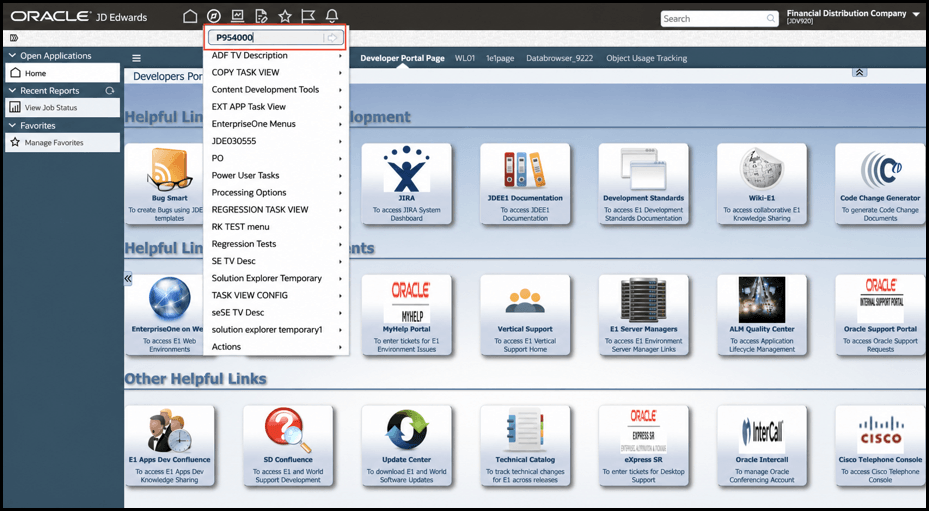Open the Development Standards tile
Image resolution: width=929 pixels, height=511 pixels.
[643, 184]
